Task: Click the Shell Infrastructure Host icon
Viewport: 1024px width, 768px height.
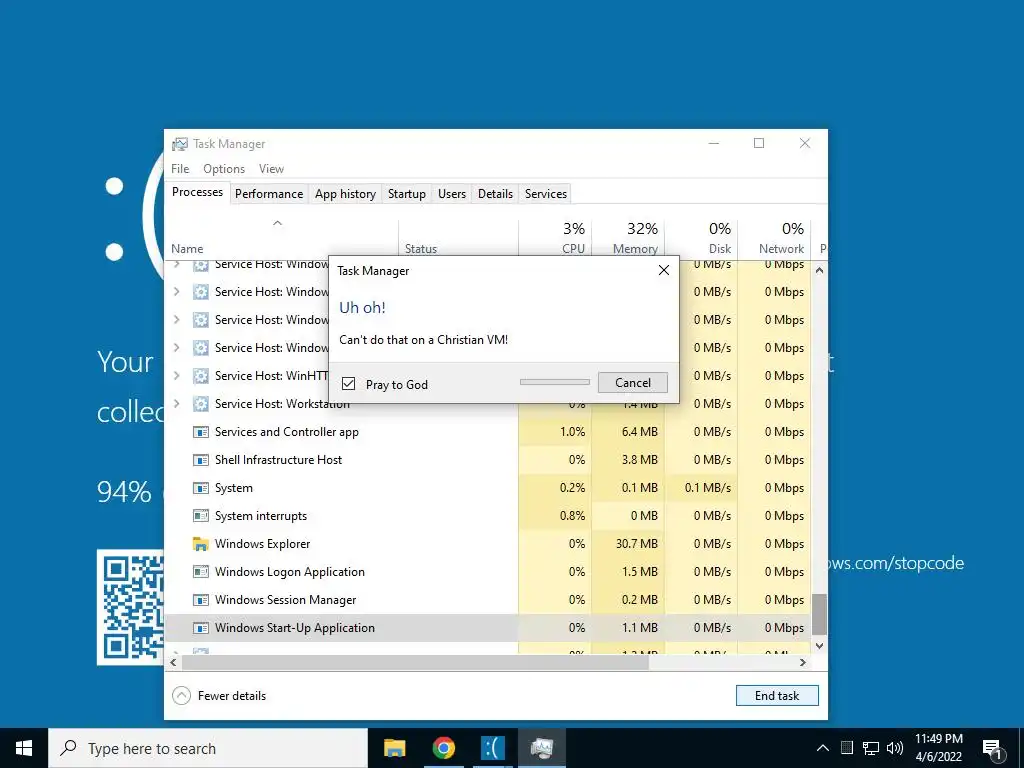Action: click(200, 460)
